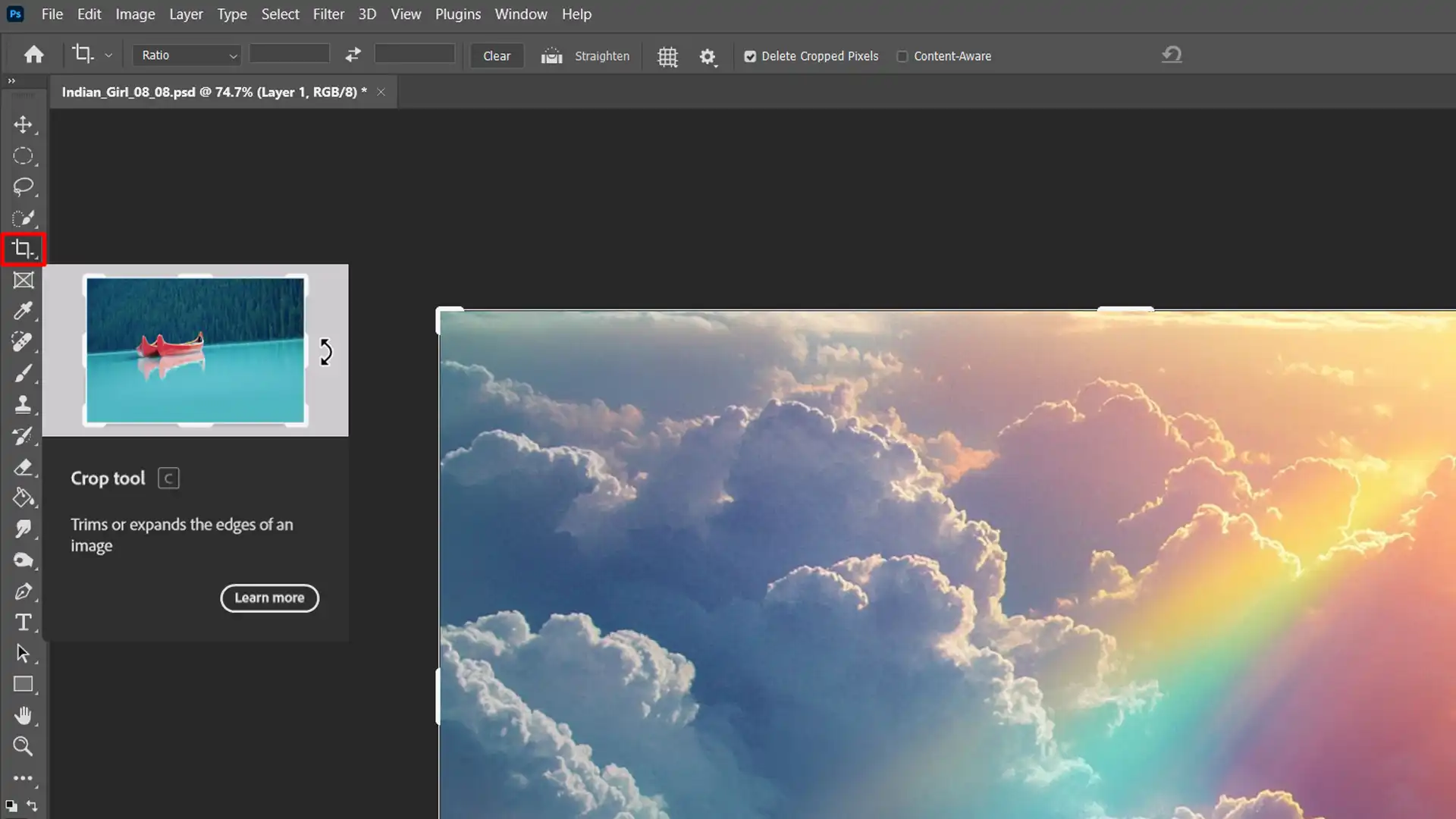Open the Edit menu
Viewport: 1456px width, 819px height.
89,14
